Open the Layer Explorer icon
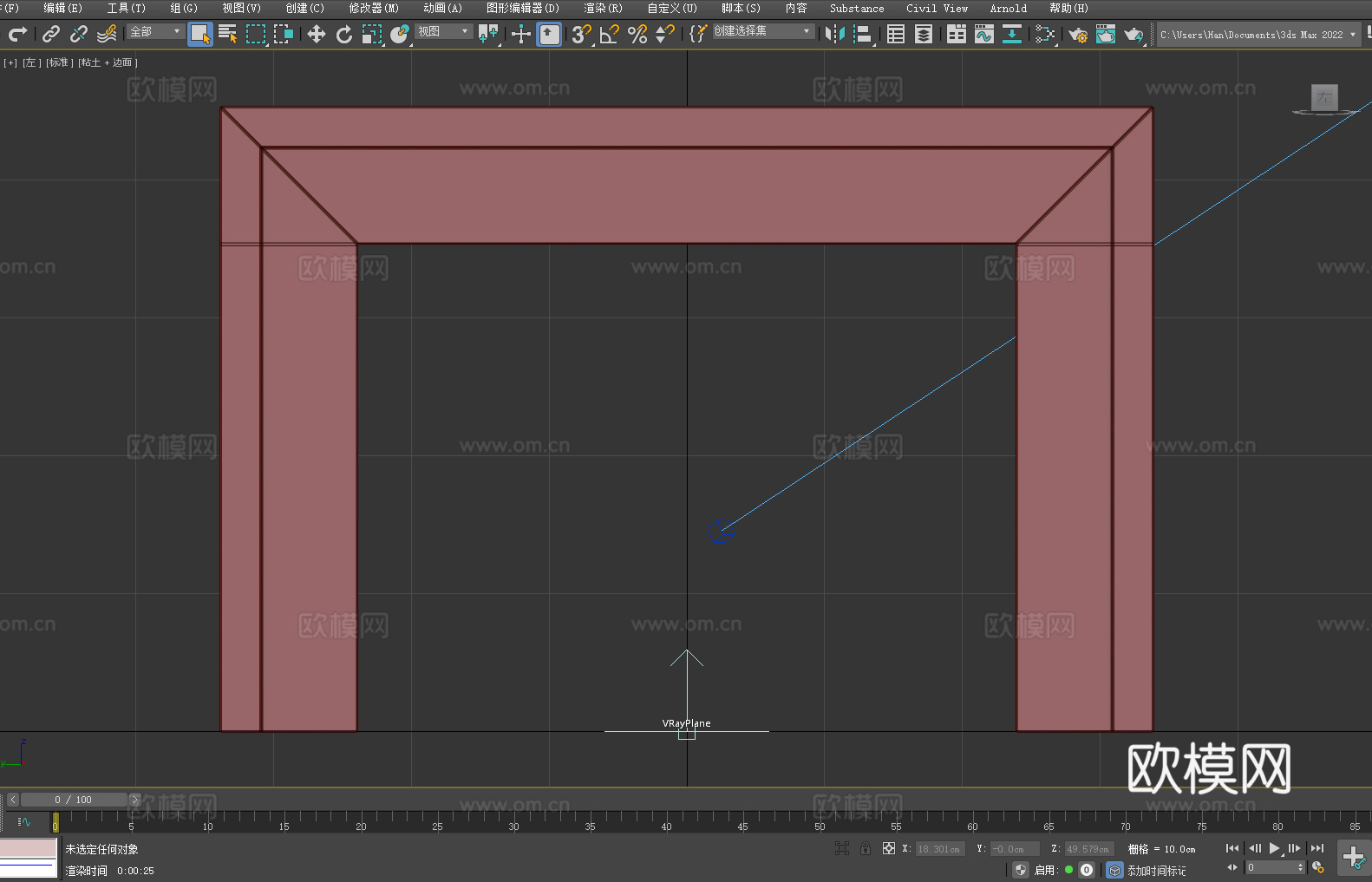This screenshot has width=1372, height=882. pyautogui.click(x=924, y=34)
